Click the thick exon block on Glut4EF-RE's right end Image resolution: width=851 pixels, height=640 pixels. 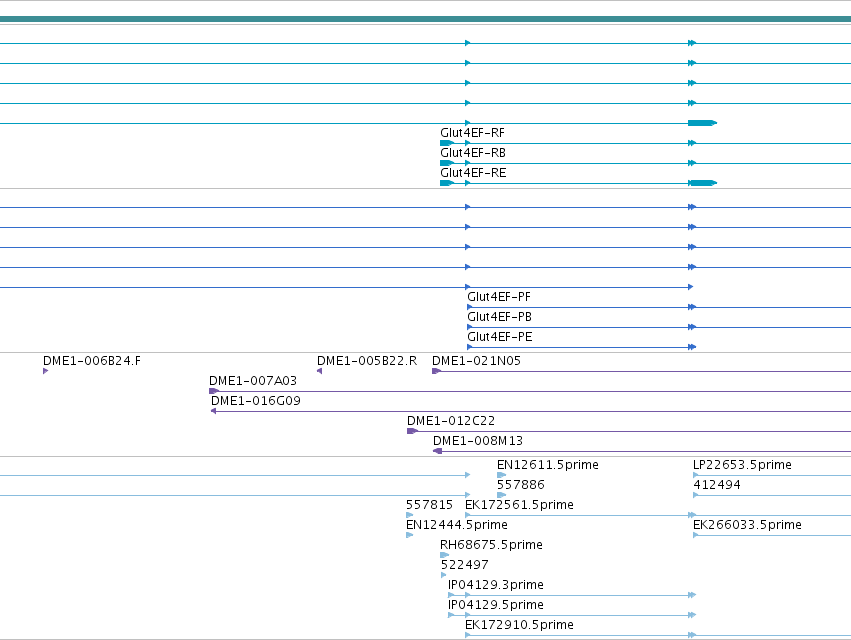[x=702, y=183]
